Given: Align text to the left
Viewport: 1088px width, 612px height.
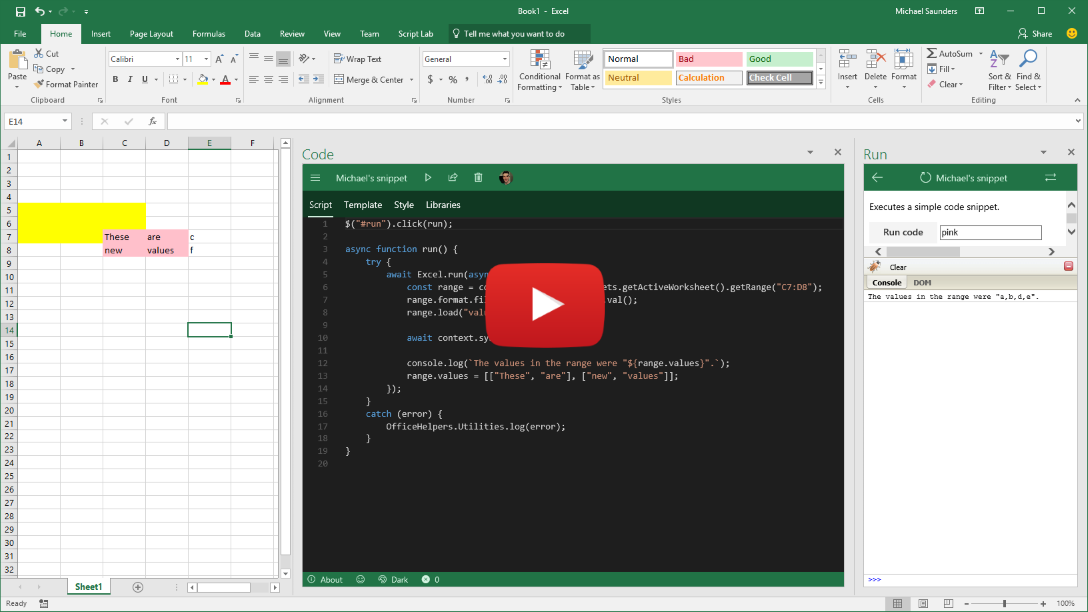Looking at the screenshot, I should click(253, 80).
